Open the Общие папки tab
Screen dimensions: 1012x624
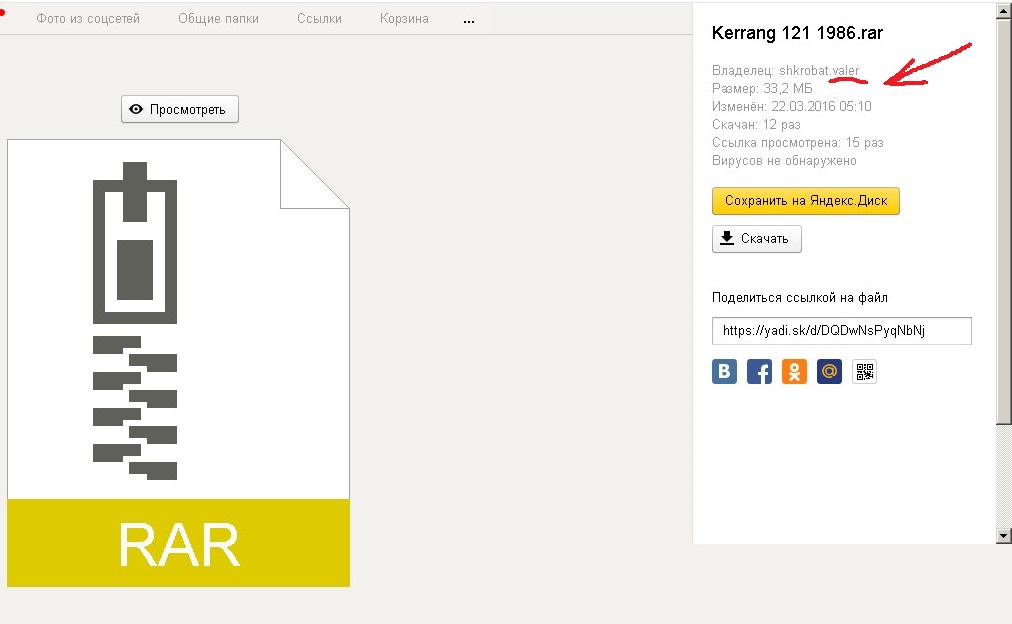pos(218,19)
